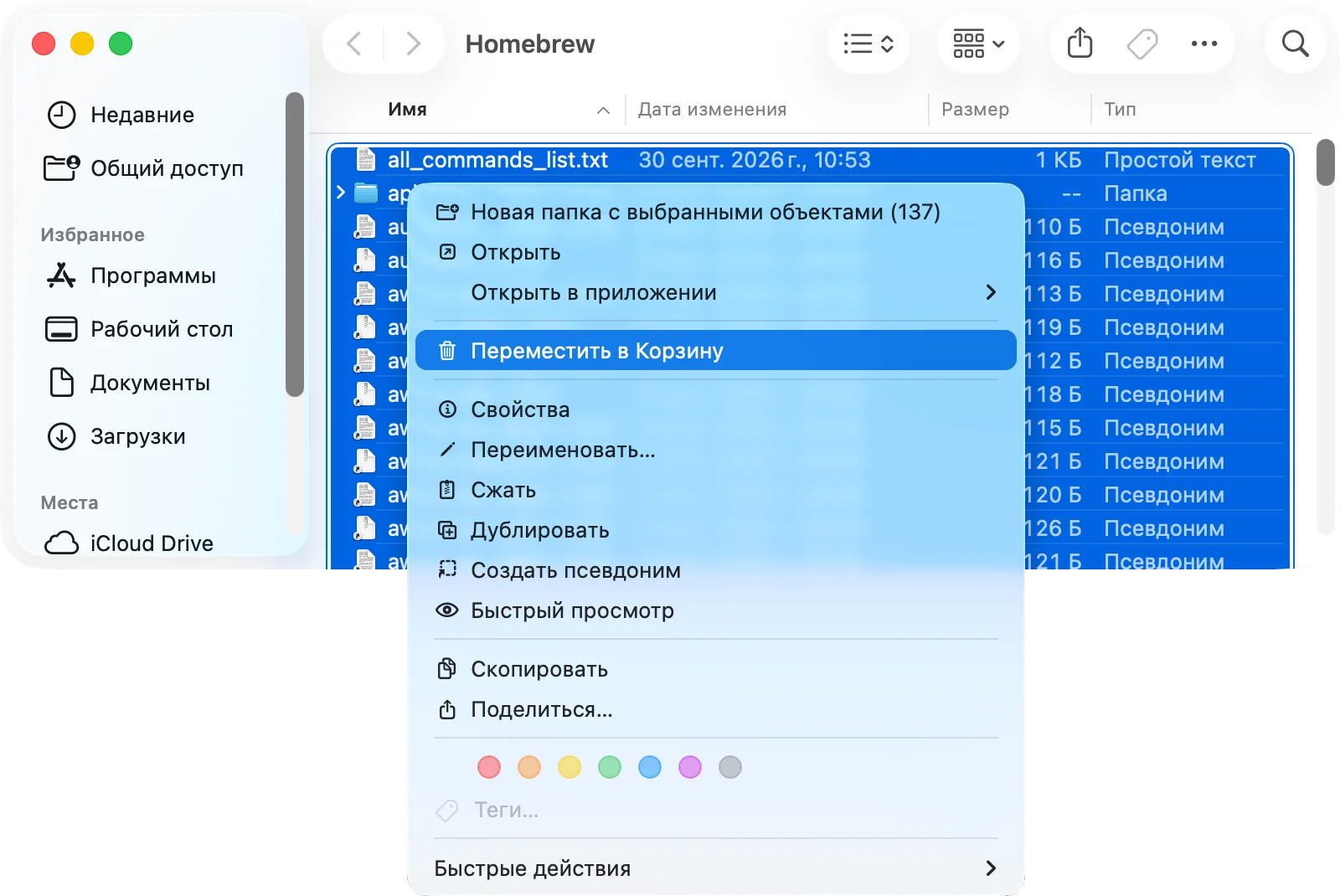Expand the Быстрые действия submenu
Image resolution: width=1340 pixels, height=896 pixels.
point(716,868)
